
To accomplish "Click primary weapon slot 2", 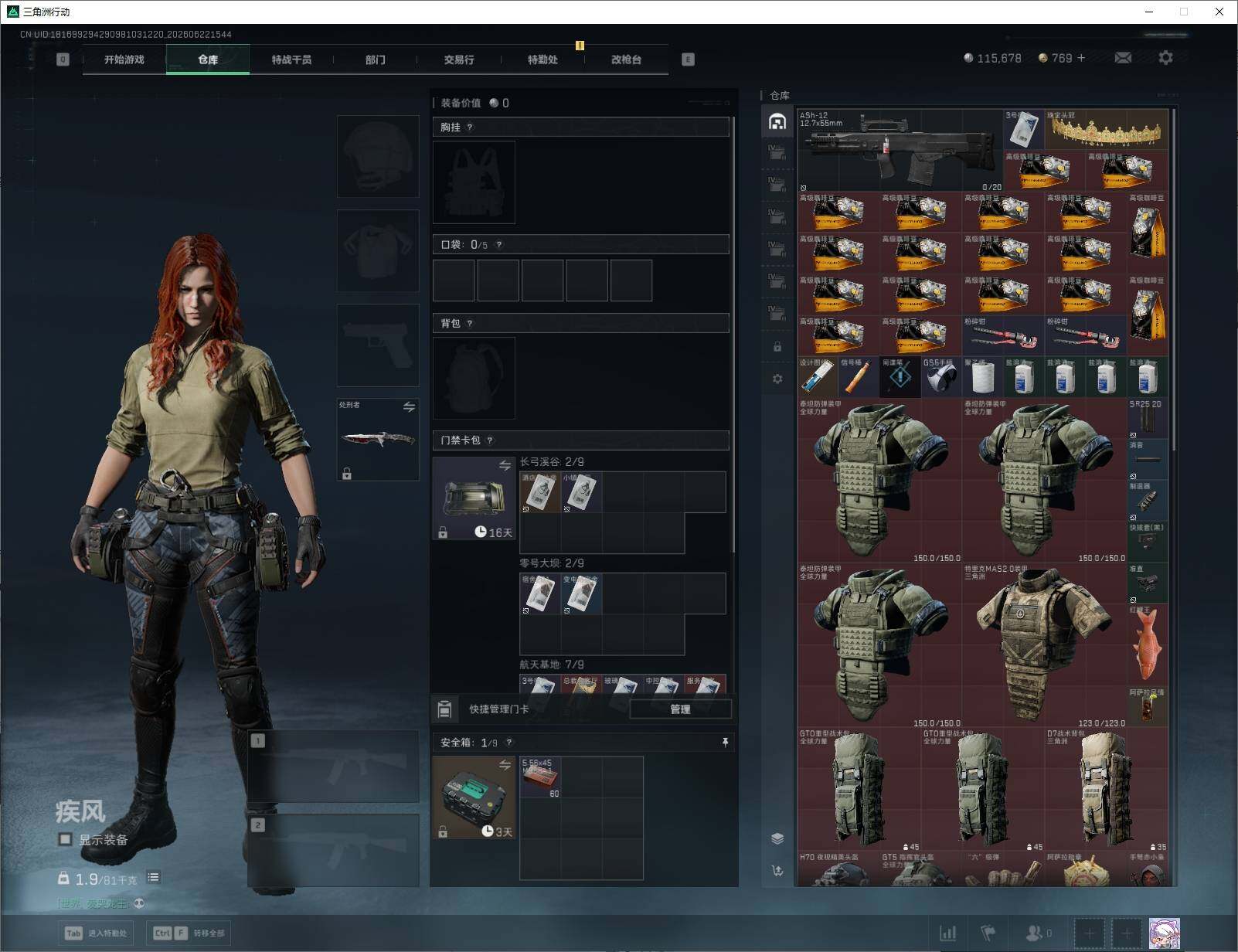I will coord(334,850).
